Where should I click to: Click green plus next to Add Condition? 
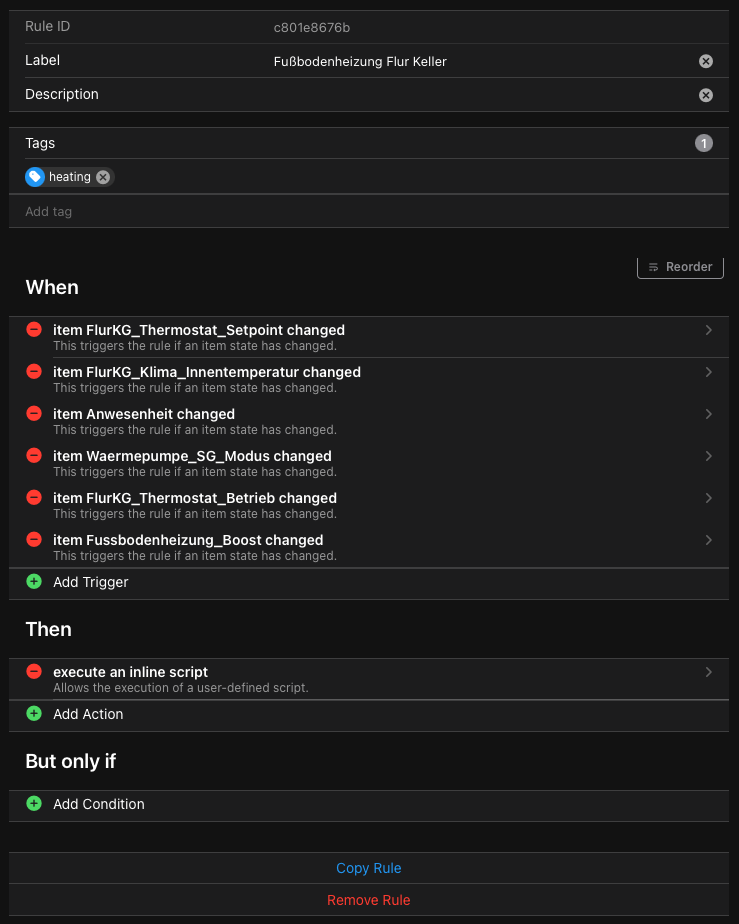34,804
